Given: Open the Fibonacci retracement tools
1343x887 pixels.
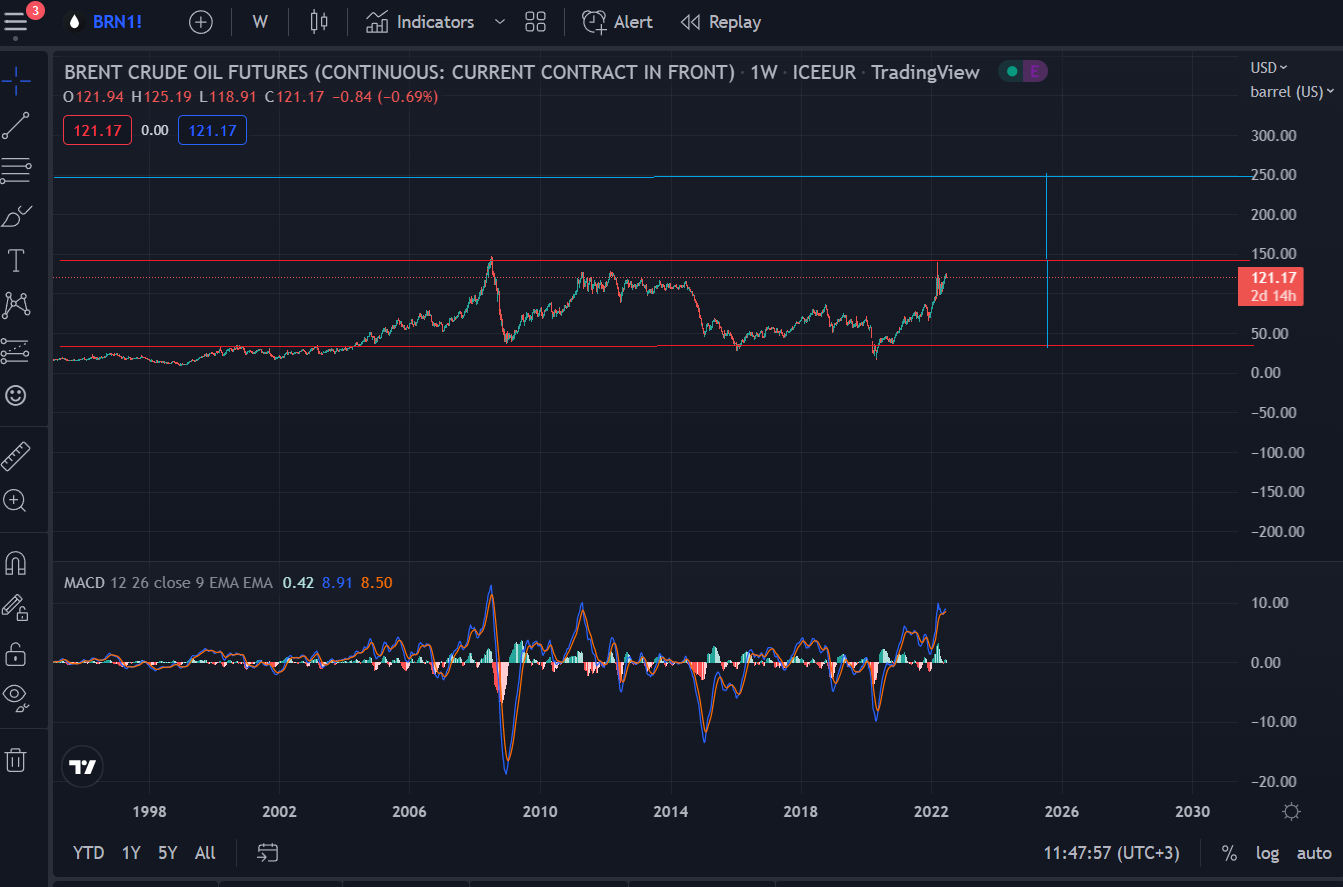Looking at the screenshot, I should (16, 171).
